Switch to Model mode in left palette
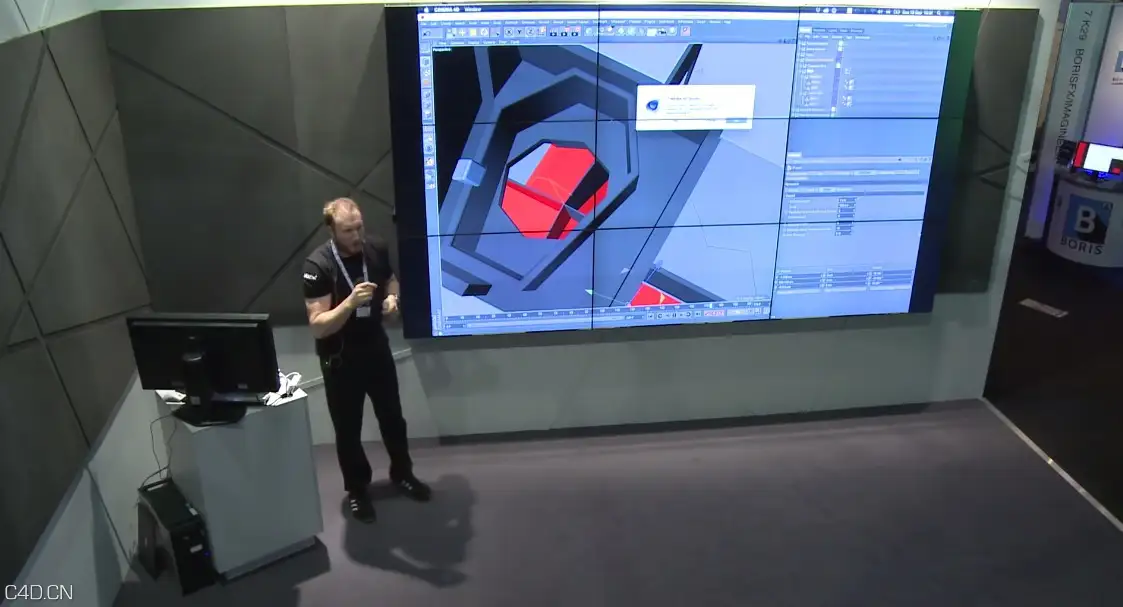This screenshot has height=607, width=1123. coord(425,62)
